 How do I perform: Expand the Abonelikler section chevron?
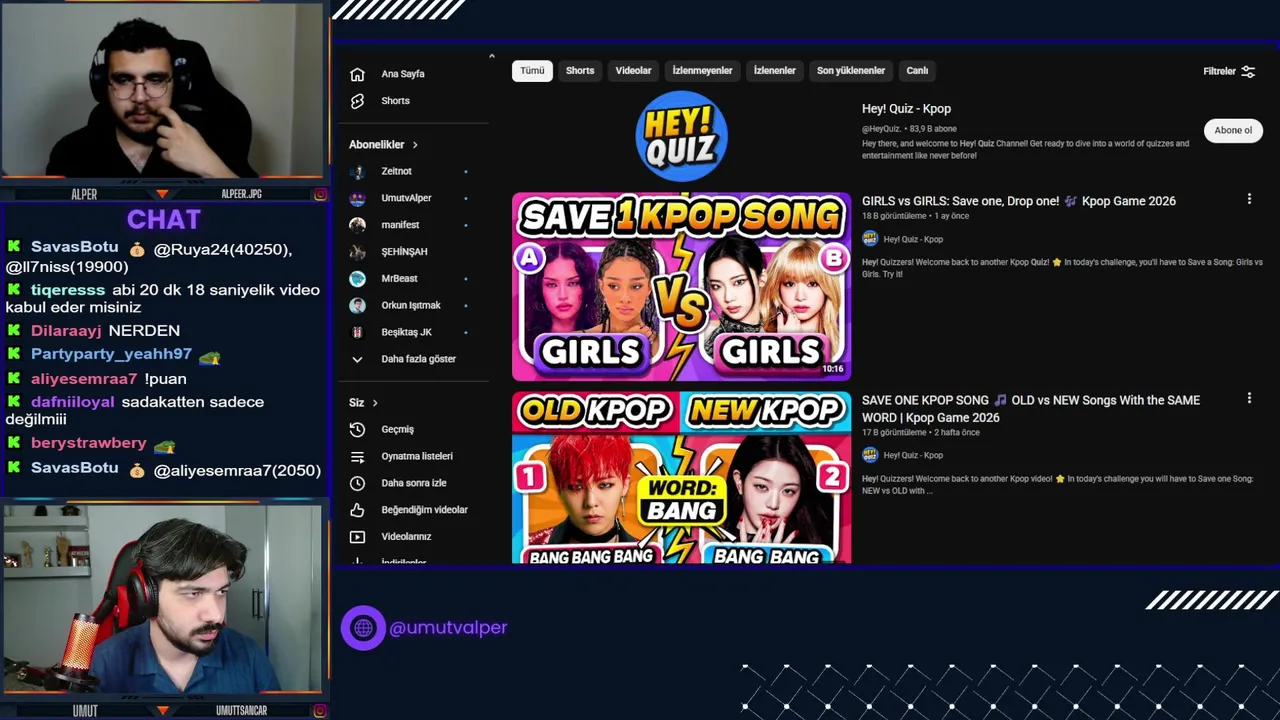[415, 145]
